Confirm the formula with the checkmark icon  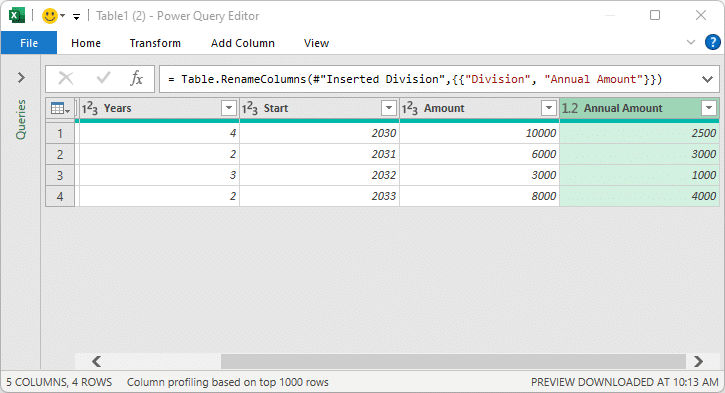point(103,78)
